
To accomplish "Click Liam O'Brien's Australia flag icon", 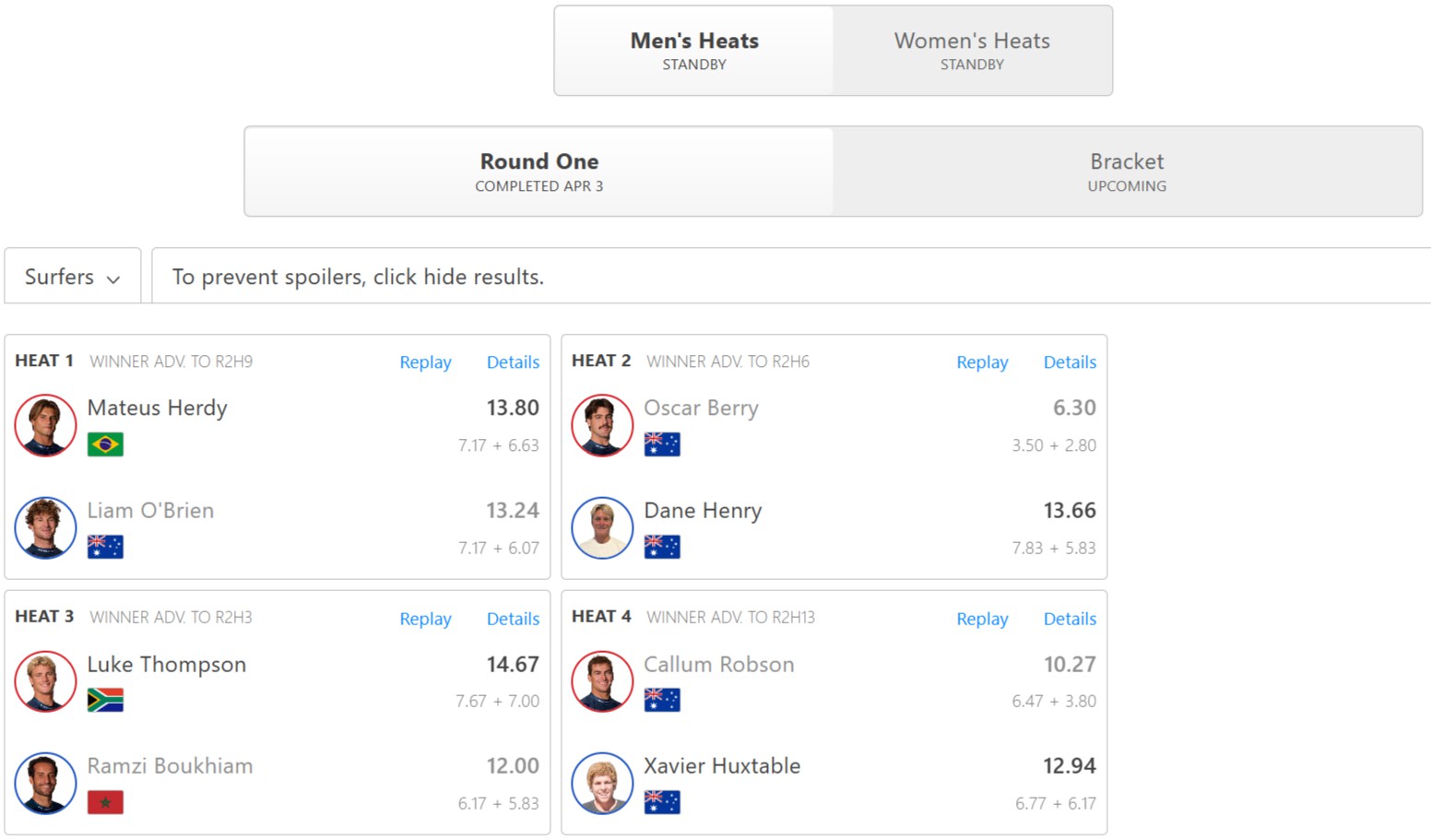I will coord(105,547).
